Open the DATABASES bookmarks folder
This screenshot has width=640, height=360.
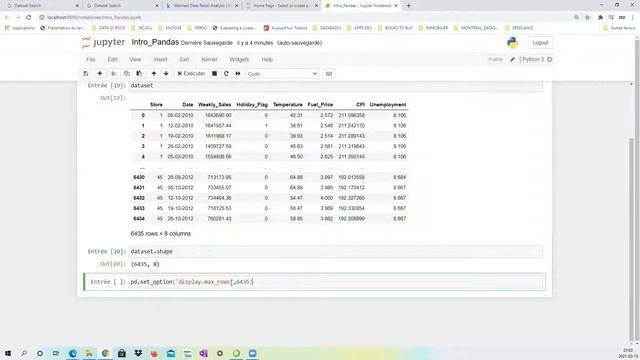click(327, 28)
